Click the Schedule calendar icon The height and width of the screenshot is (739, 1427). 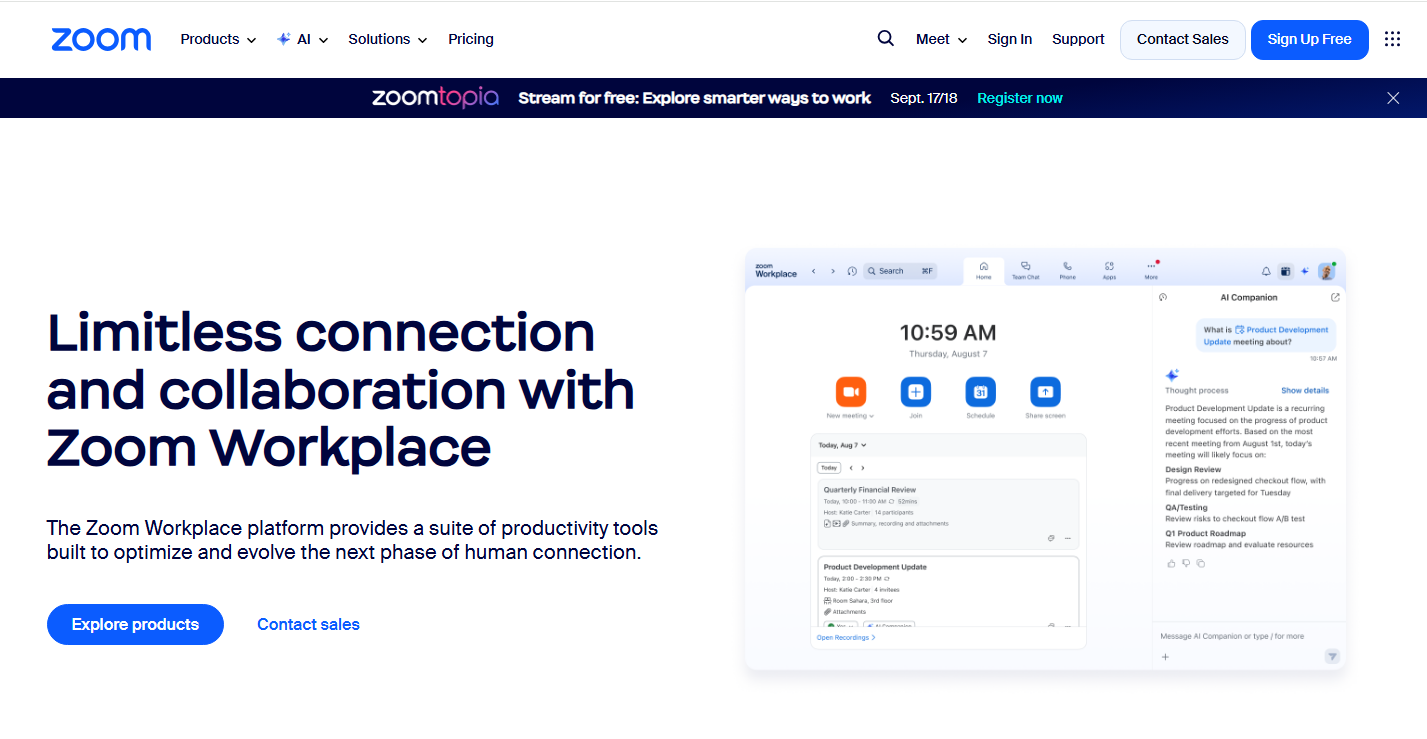980,391
